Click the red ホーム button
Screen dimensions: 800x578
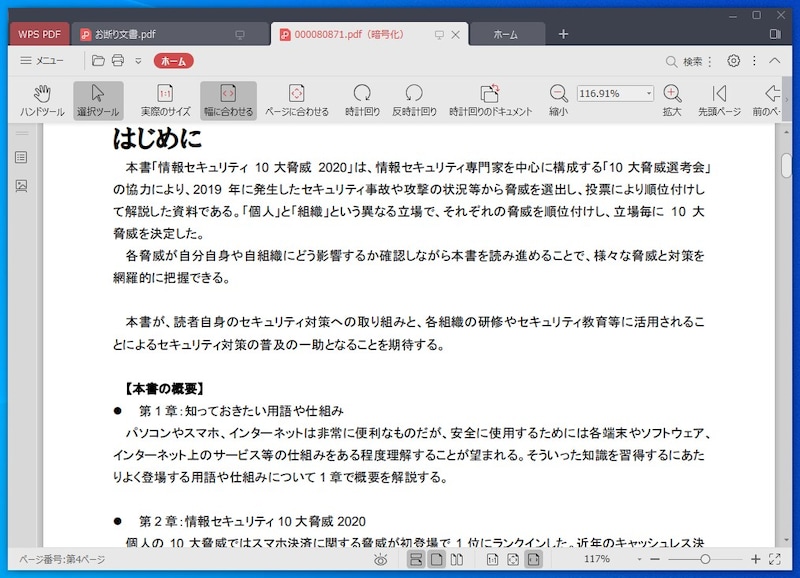point(173,61)
